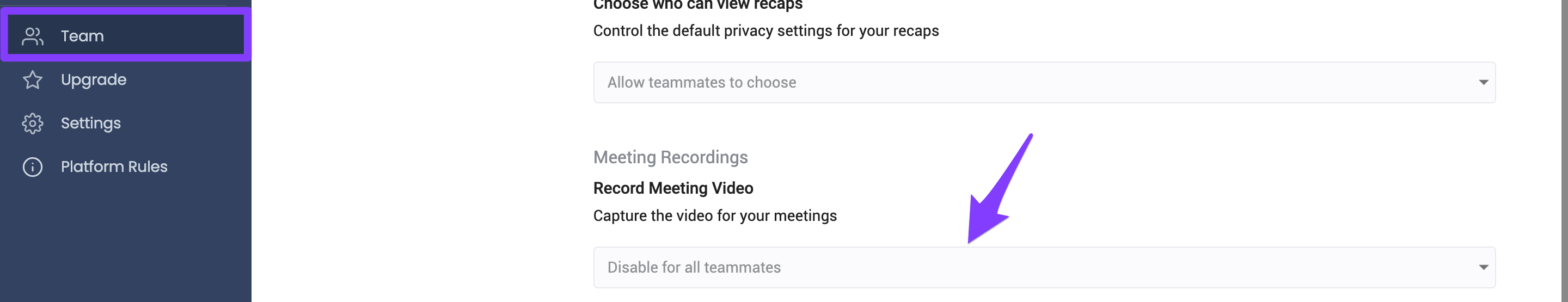This screenshot has width=1568, height=302.
Task: Open the 'Allow teammates to choose' dropdown
Action: (x=1044, y=82)
